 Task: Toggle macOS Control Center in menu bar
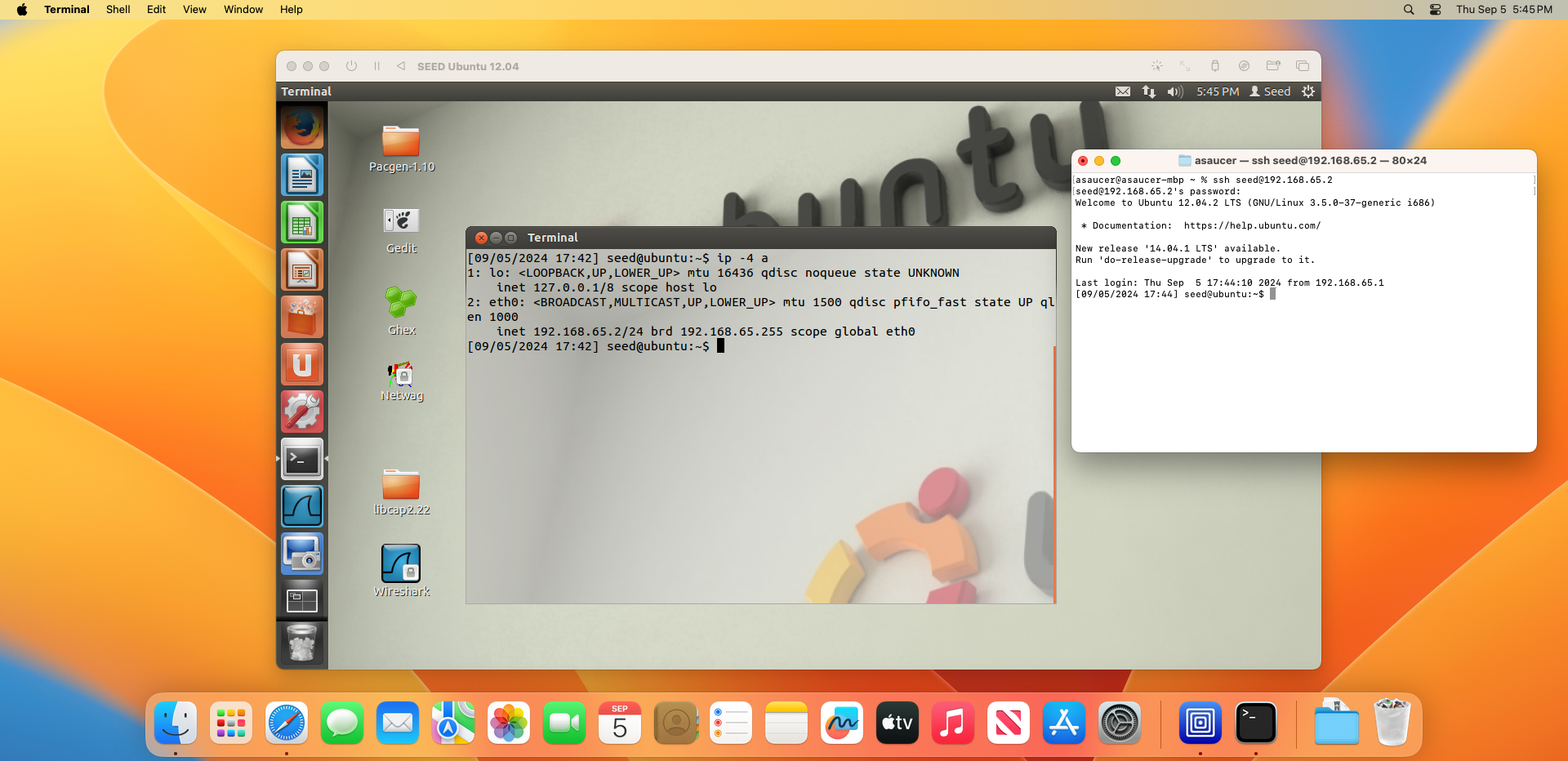point(1435,10)
